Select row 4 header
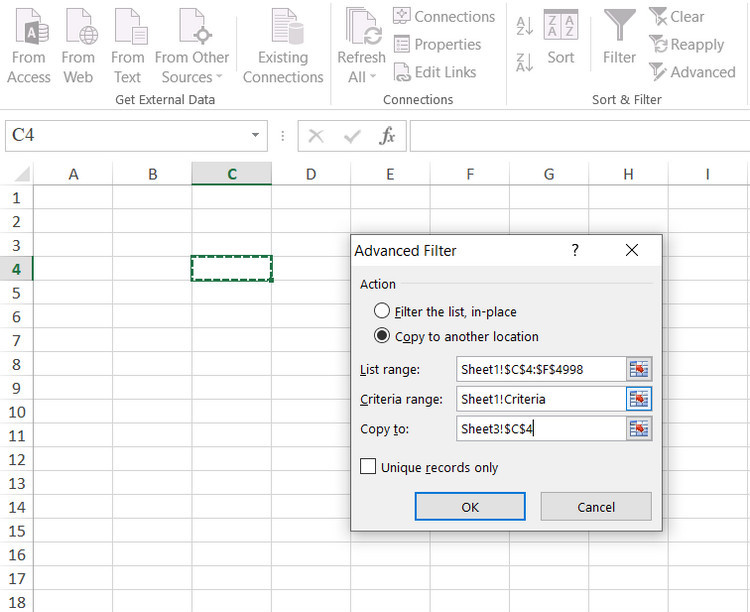The width and height of the screenshot is (750, 612). click(16, 269)
